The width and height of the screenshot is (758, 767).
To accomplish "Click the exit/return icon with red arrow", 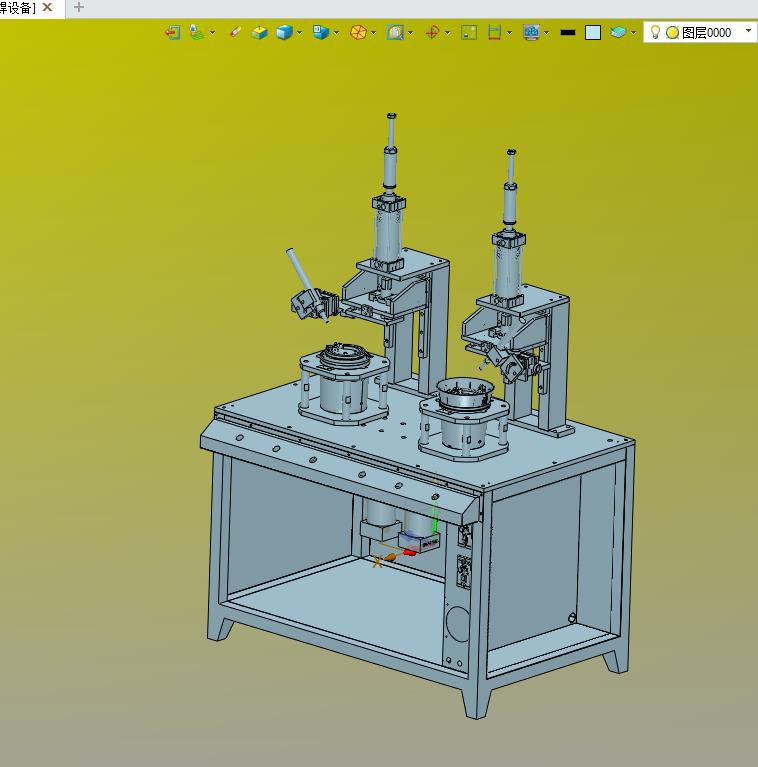I will coord(173,33).
